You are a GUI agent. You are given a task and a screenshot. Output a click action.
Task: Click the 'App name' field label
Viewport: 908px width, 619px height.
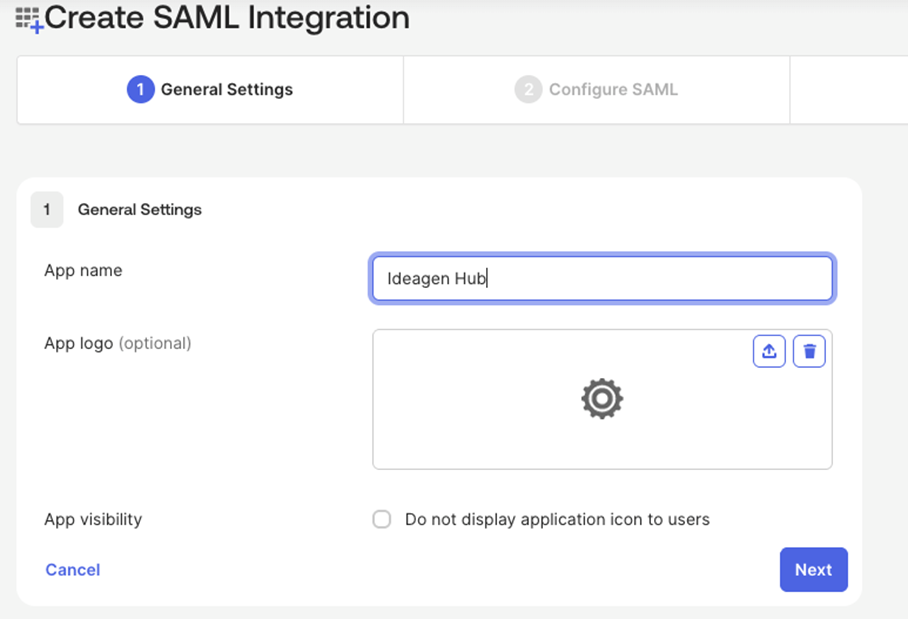(83, 271)
